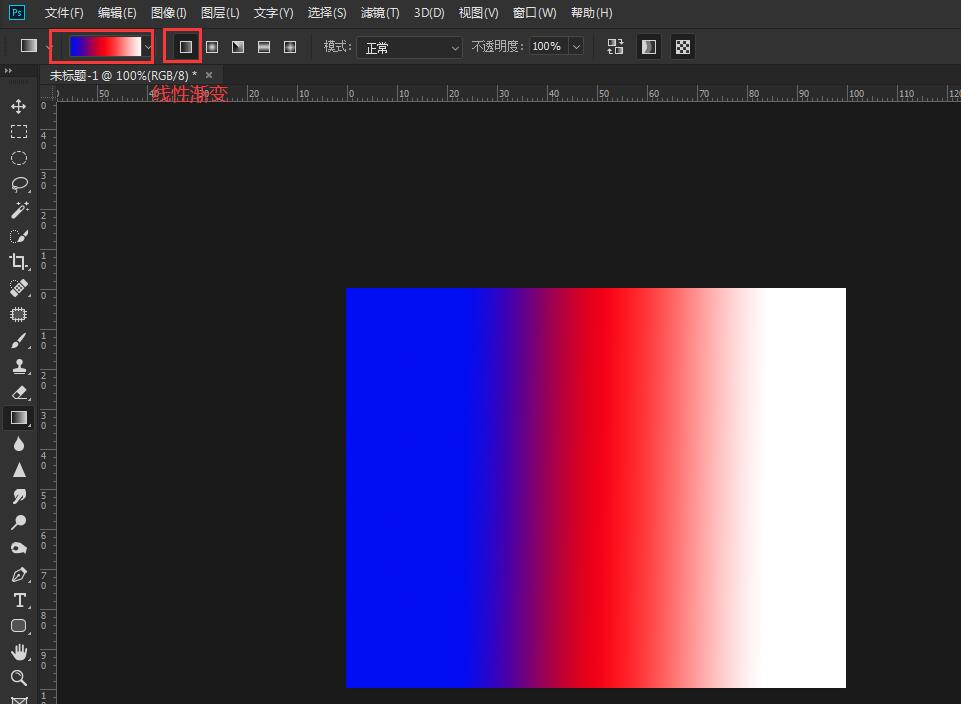Open the 滤镜(T) menu
961x704 pixels.
point(379,13)
